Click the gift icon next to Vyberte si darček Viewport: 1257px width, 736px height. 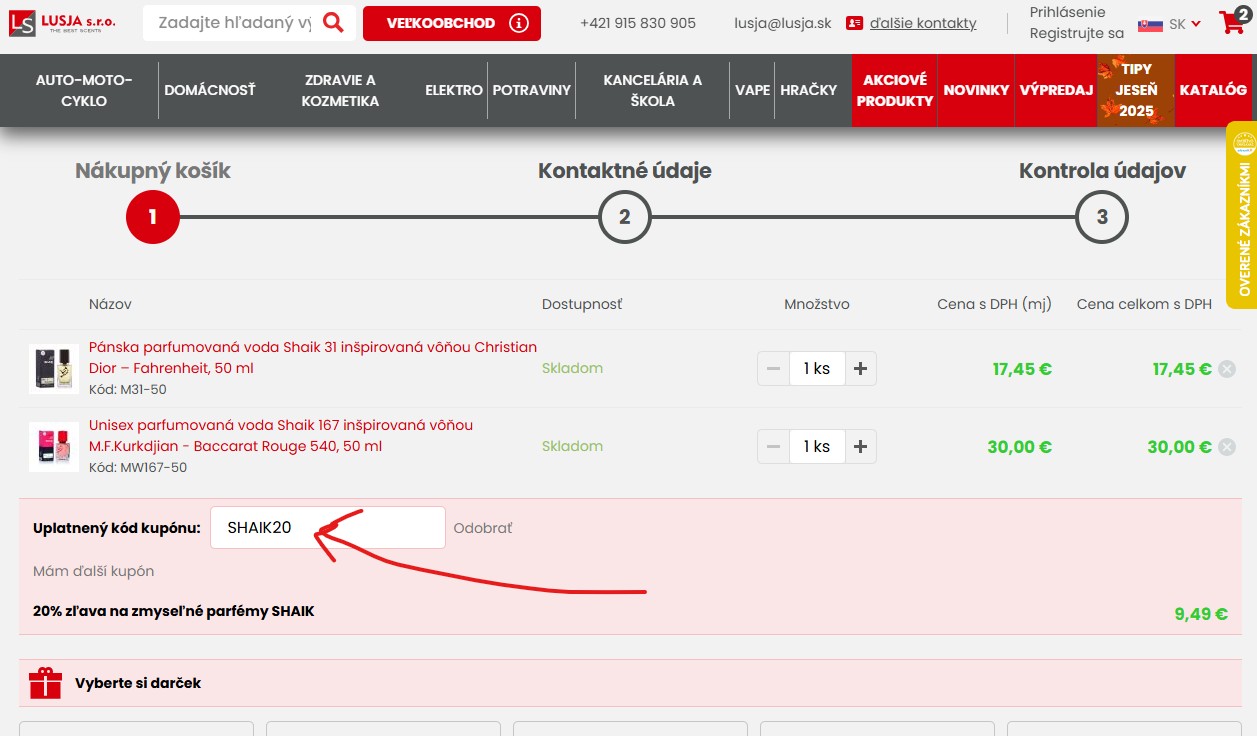[x=45, y=683]
